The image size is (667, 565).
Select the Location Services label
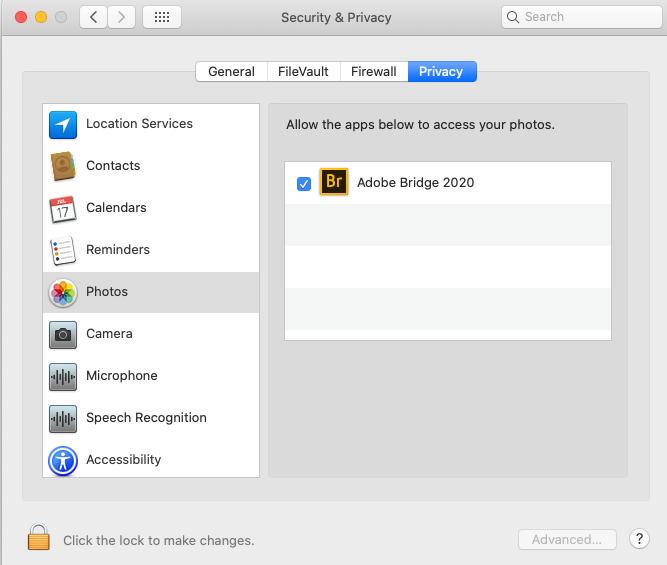tap(140, 123)
